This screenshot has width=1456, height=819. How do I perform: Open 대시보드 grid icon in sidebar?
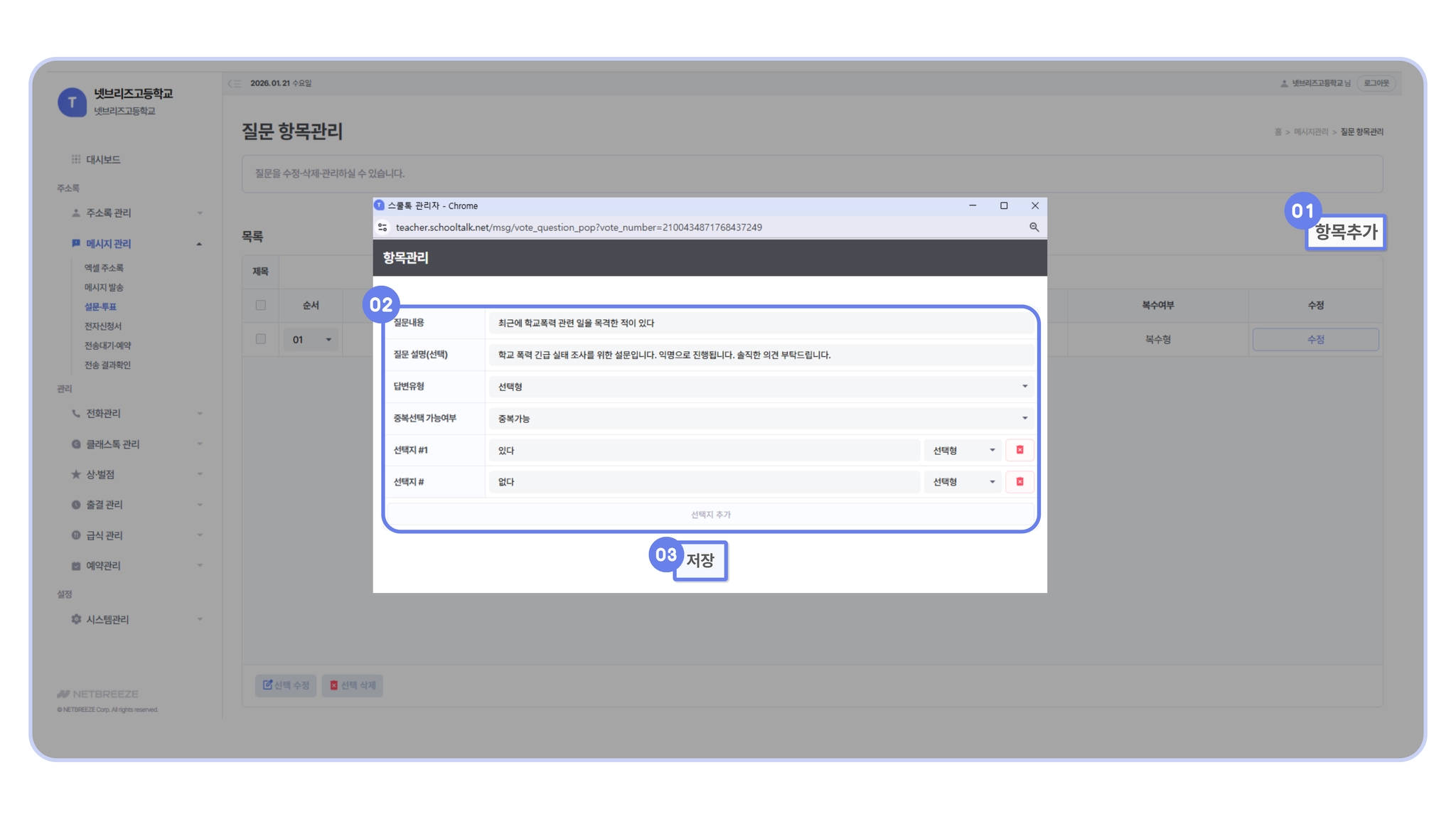pyautogui.click(x=76, y=159)
